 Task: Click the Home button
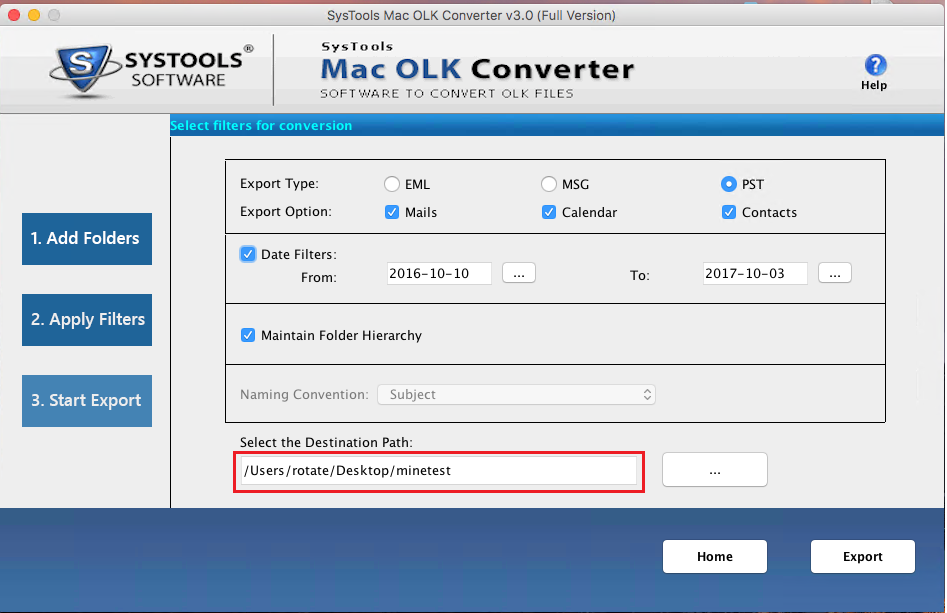pyautogui.click(x=714, y=556)
